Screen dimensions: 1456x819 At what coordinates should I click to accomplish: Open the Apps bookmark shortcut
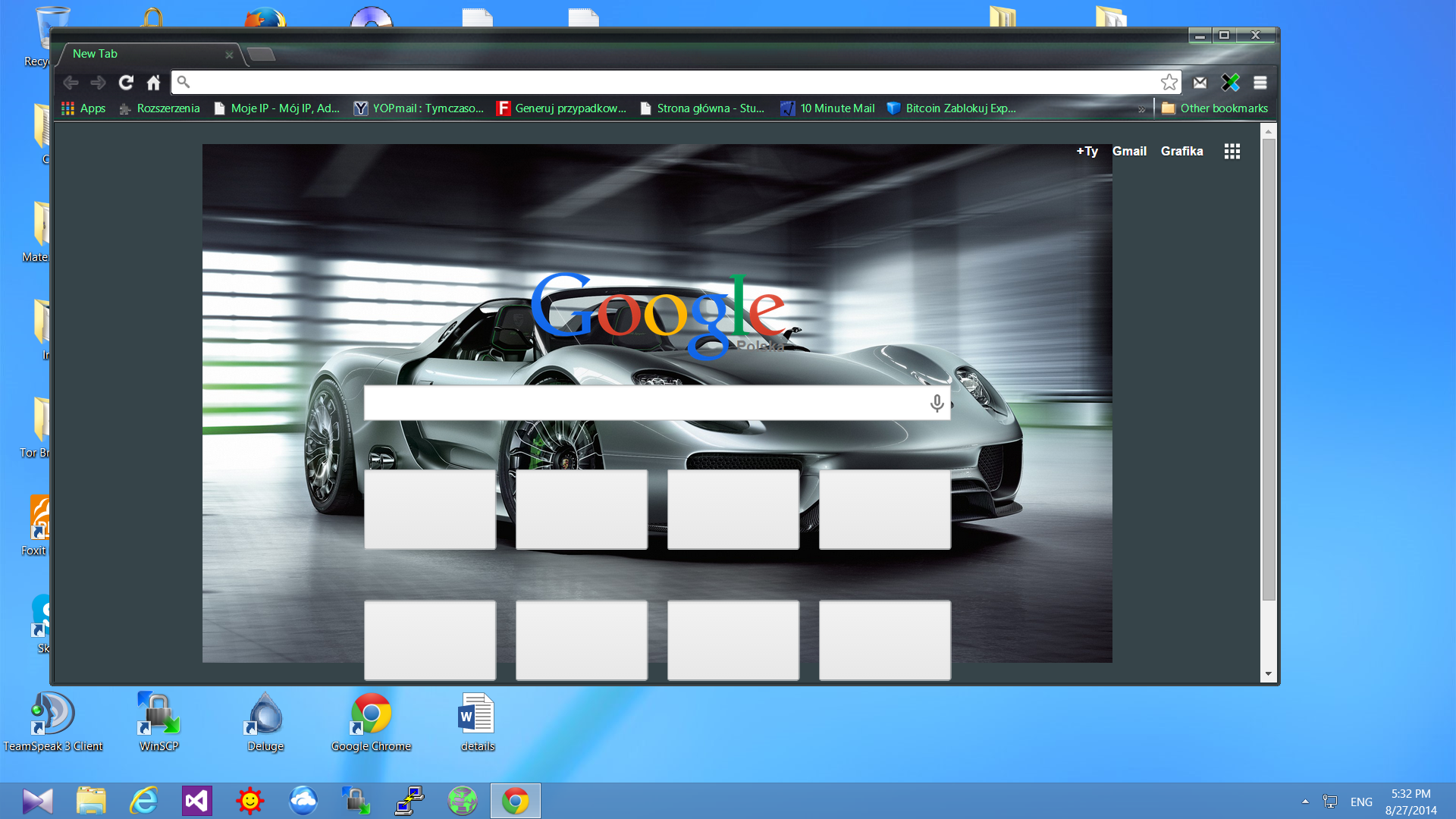83,108
